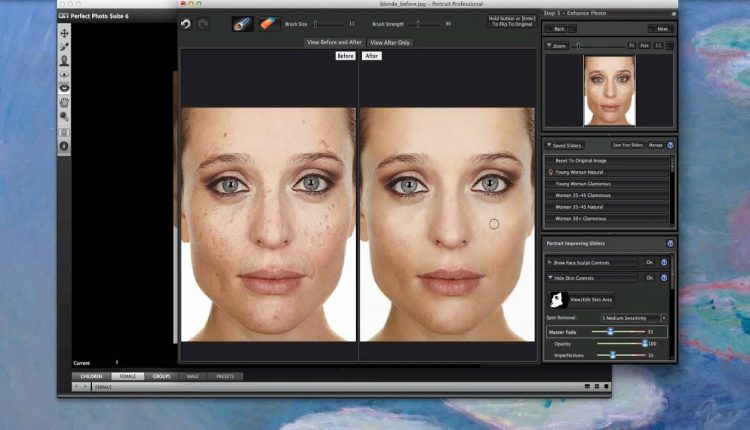This screenshot has width=750, height=430.
Task: Click the zoom options icon right of 1:1
Action: point(670,45)
